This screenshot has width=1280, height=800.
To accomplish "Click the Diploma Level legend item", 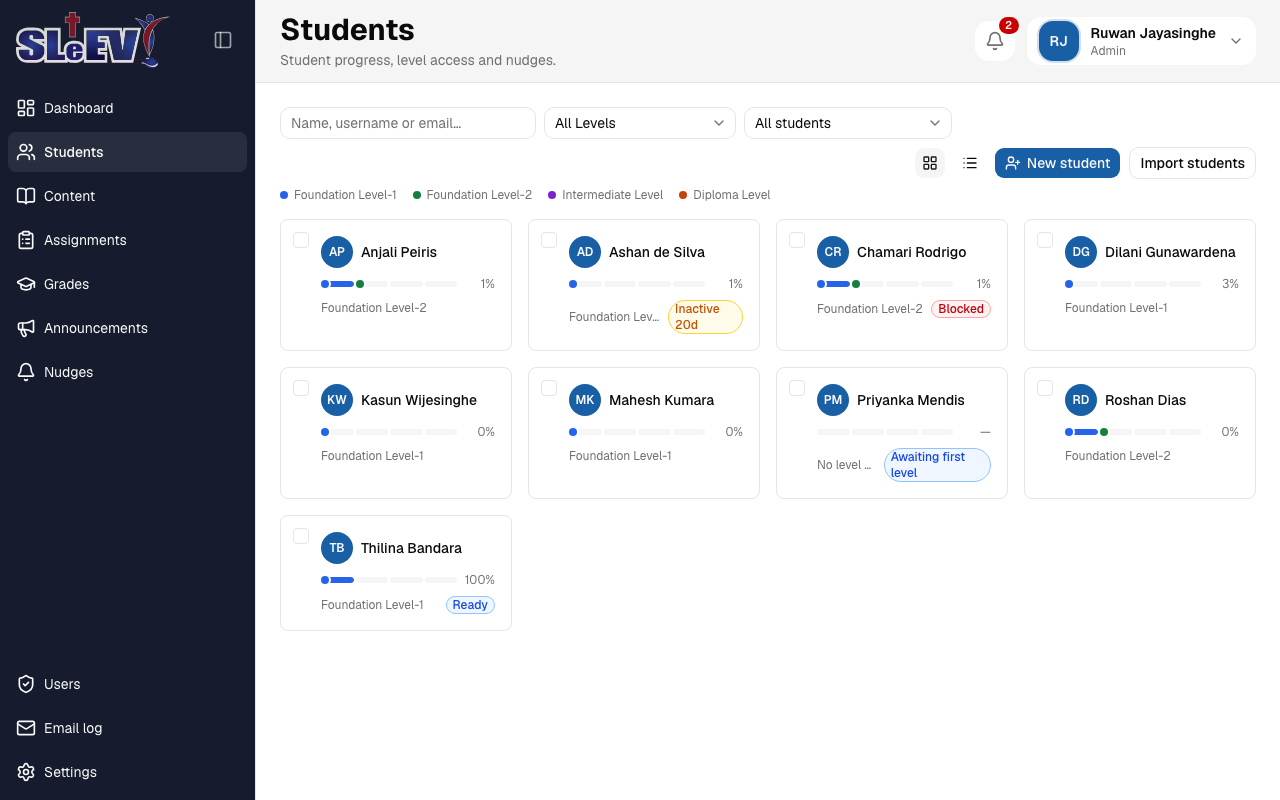I will [725, 195].
